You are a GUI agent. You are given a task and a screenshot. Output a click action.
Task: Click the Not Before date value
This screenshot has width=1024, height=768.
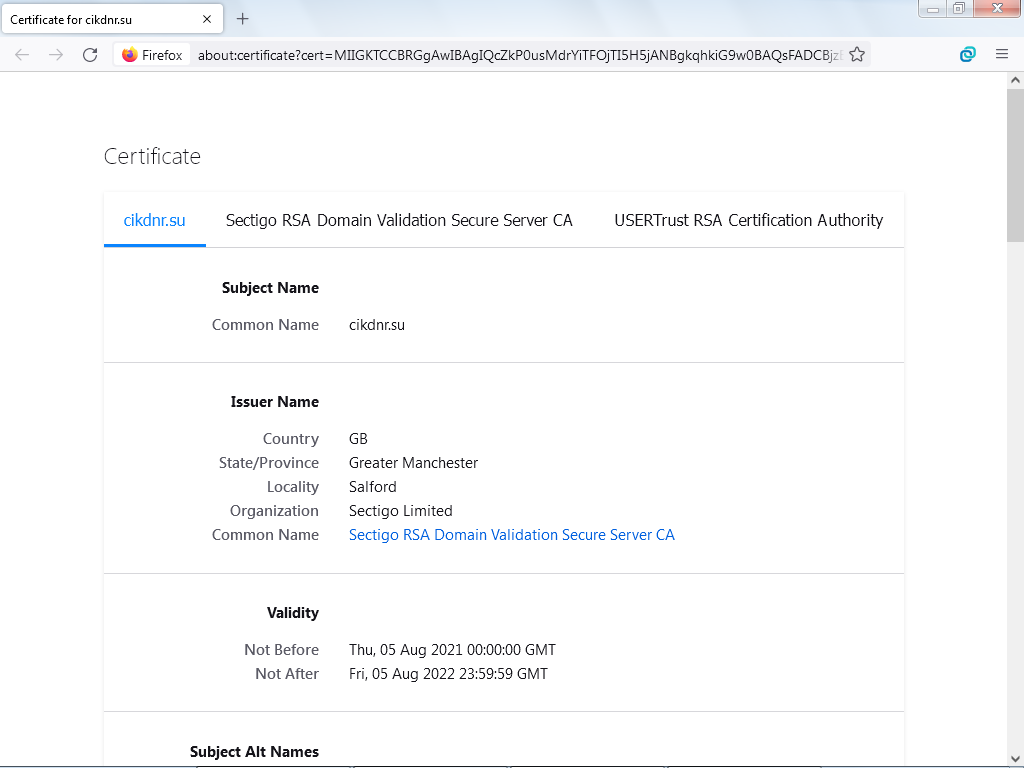452,650
